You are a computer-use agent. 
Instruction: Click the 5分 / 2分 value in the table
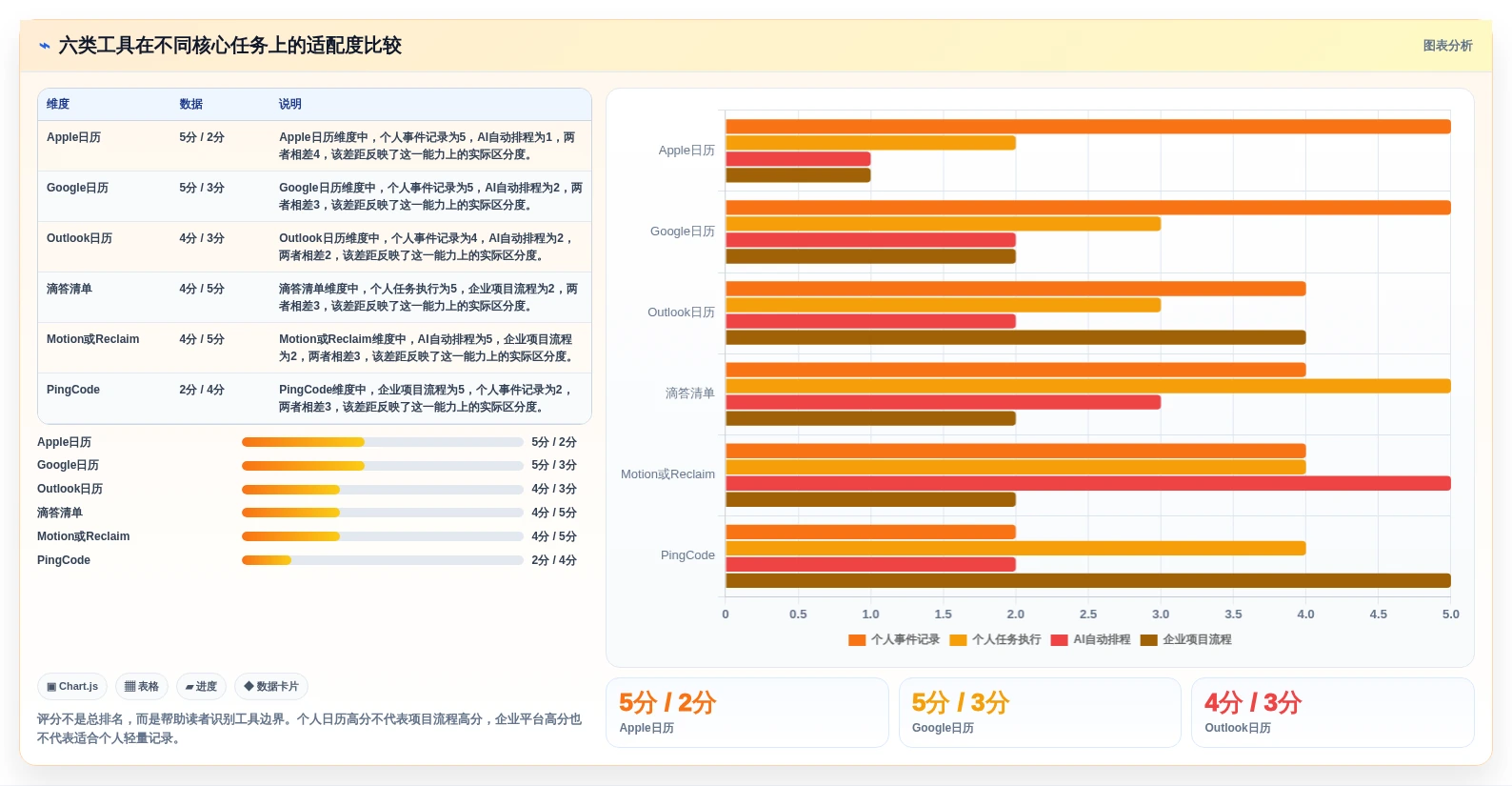[x=202, y=137]
